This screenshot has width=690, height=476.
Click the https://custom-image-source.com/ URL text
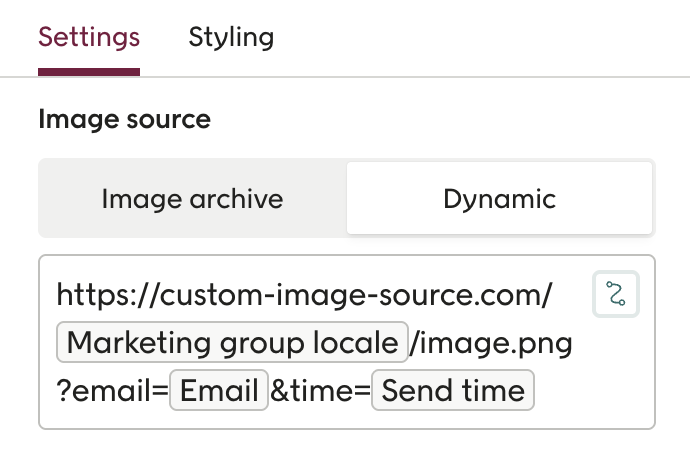point(305,295)
